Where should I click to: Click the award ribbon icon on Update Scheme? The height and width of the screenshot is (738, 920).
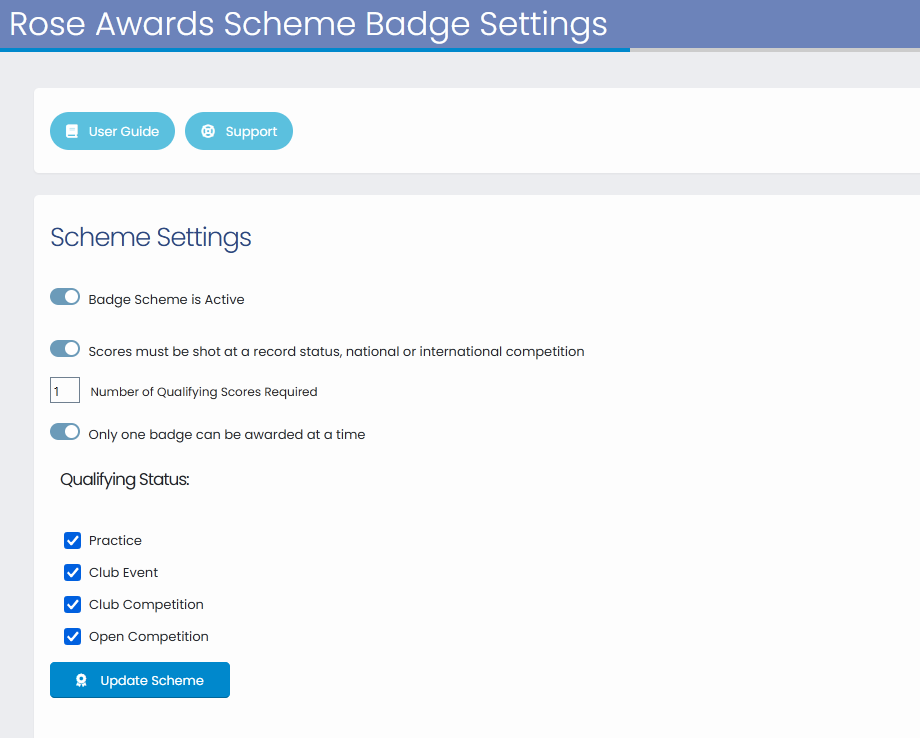click(x=82, y=680)
